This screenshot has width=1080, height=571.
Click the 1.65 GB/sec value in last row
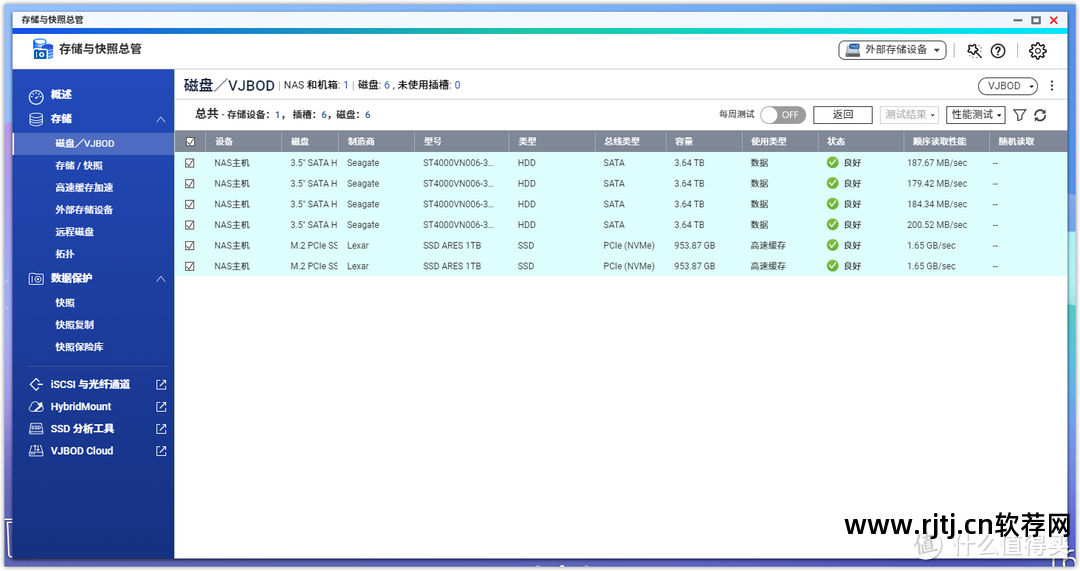931,266
